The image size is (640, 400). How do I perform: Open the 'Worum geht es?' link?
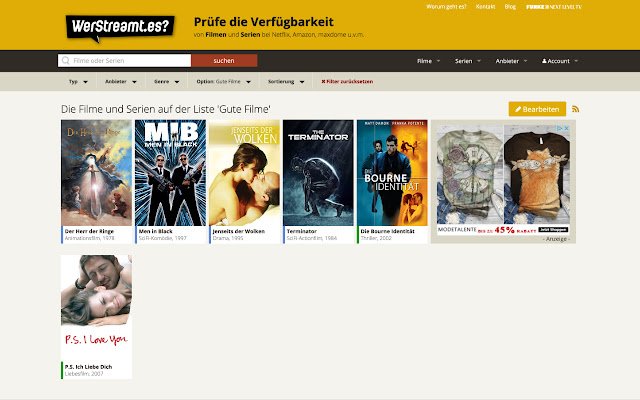(446, 7)
